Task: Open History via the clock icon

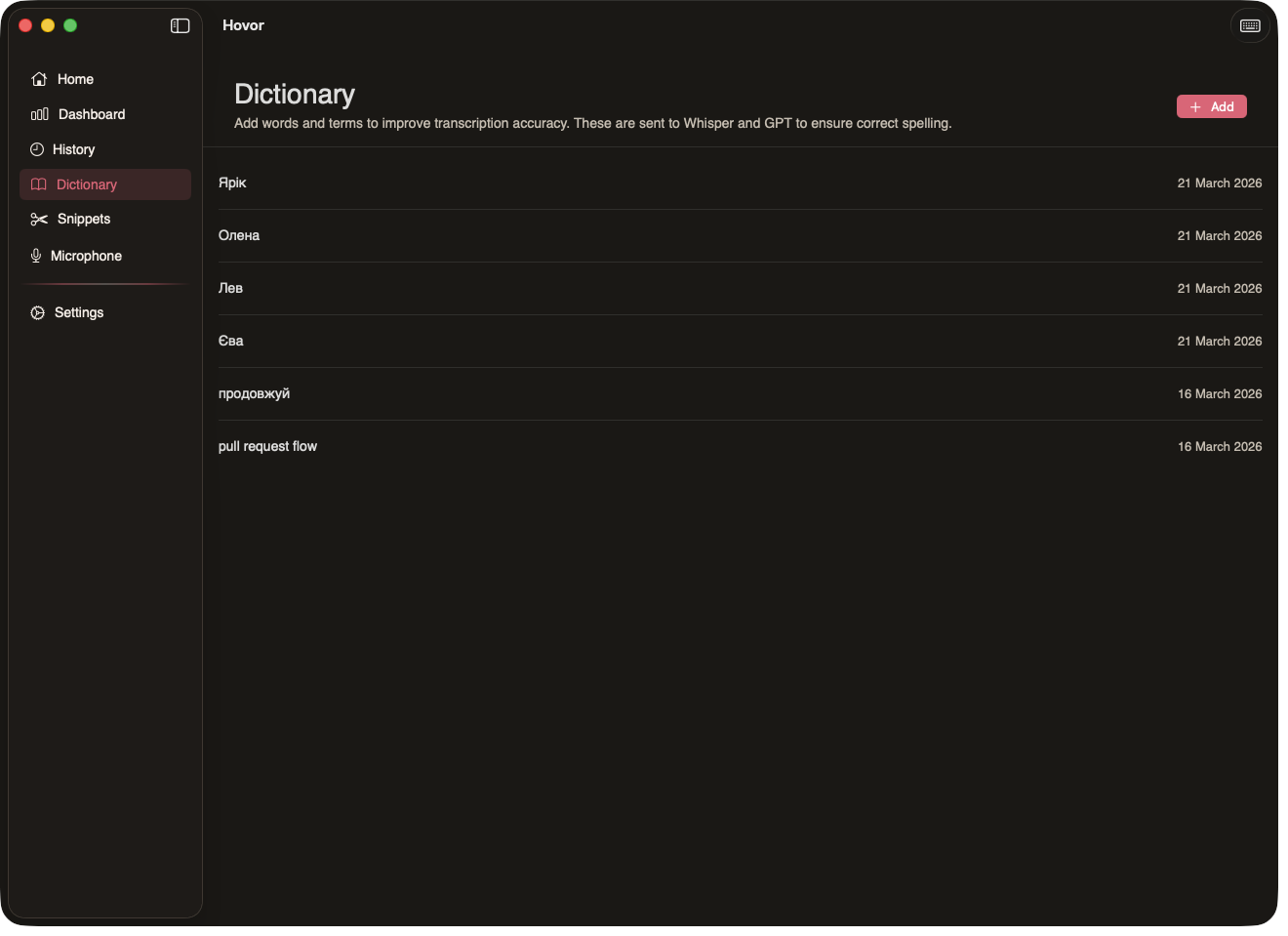Action: coord(38,148)
